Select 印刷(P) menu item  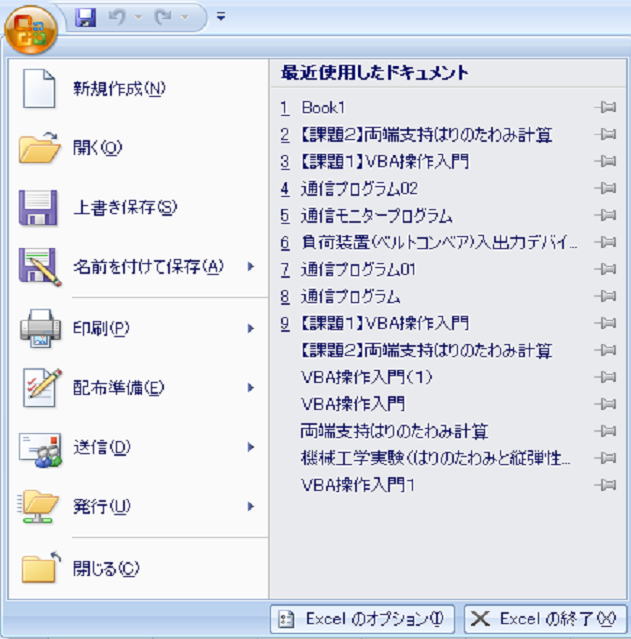click(x=138, y=328)
